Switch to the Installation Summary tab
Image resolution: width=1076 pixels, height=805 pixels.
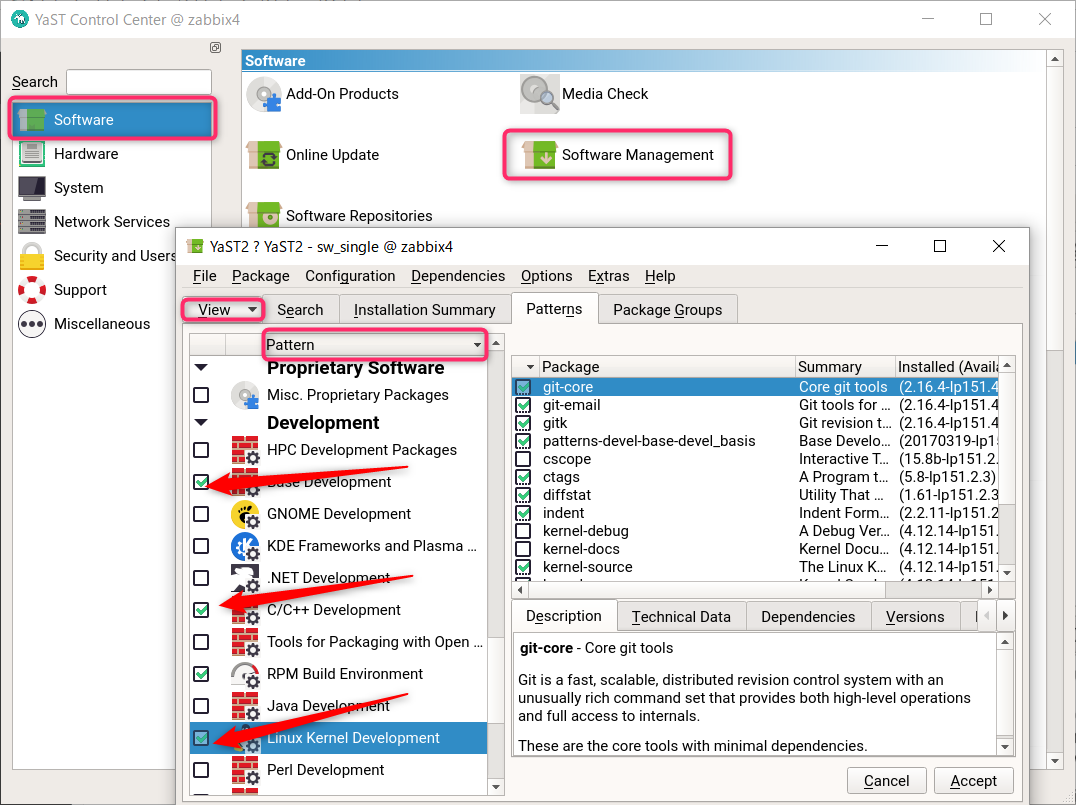point(424,310)
